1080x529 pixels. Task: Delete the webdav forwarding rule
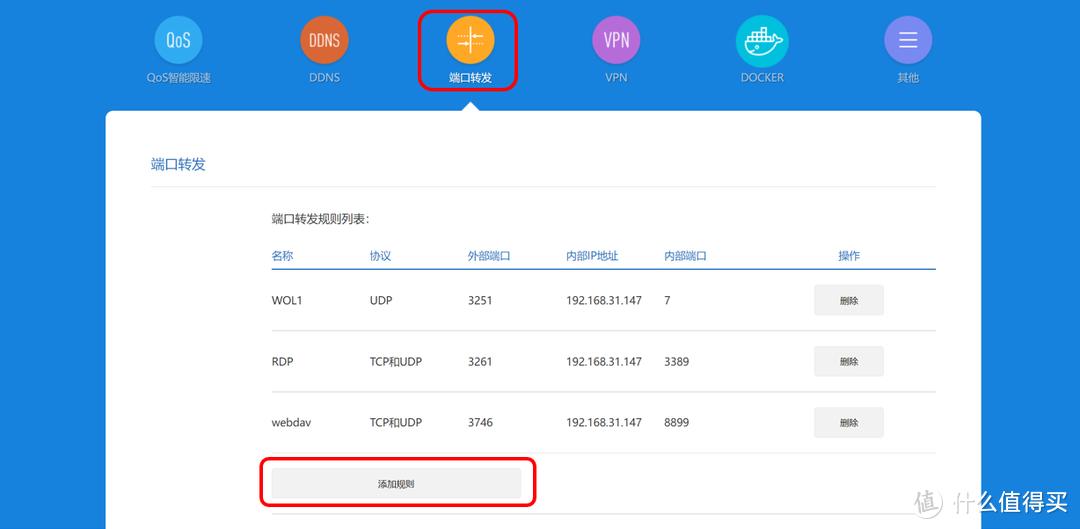pyautogui.click(x=849, y=422)
